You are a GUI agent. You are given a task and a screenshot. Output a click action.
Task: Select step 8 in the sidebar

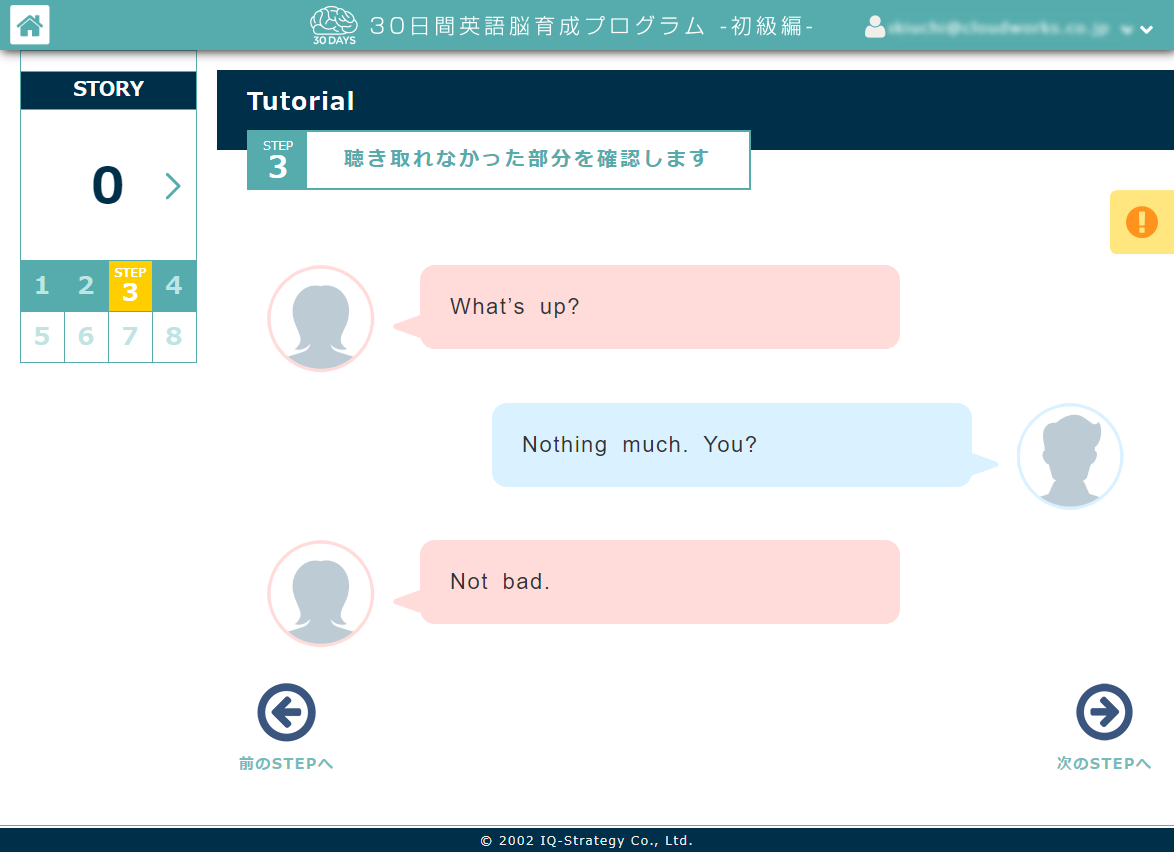[174, 337]
